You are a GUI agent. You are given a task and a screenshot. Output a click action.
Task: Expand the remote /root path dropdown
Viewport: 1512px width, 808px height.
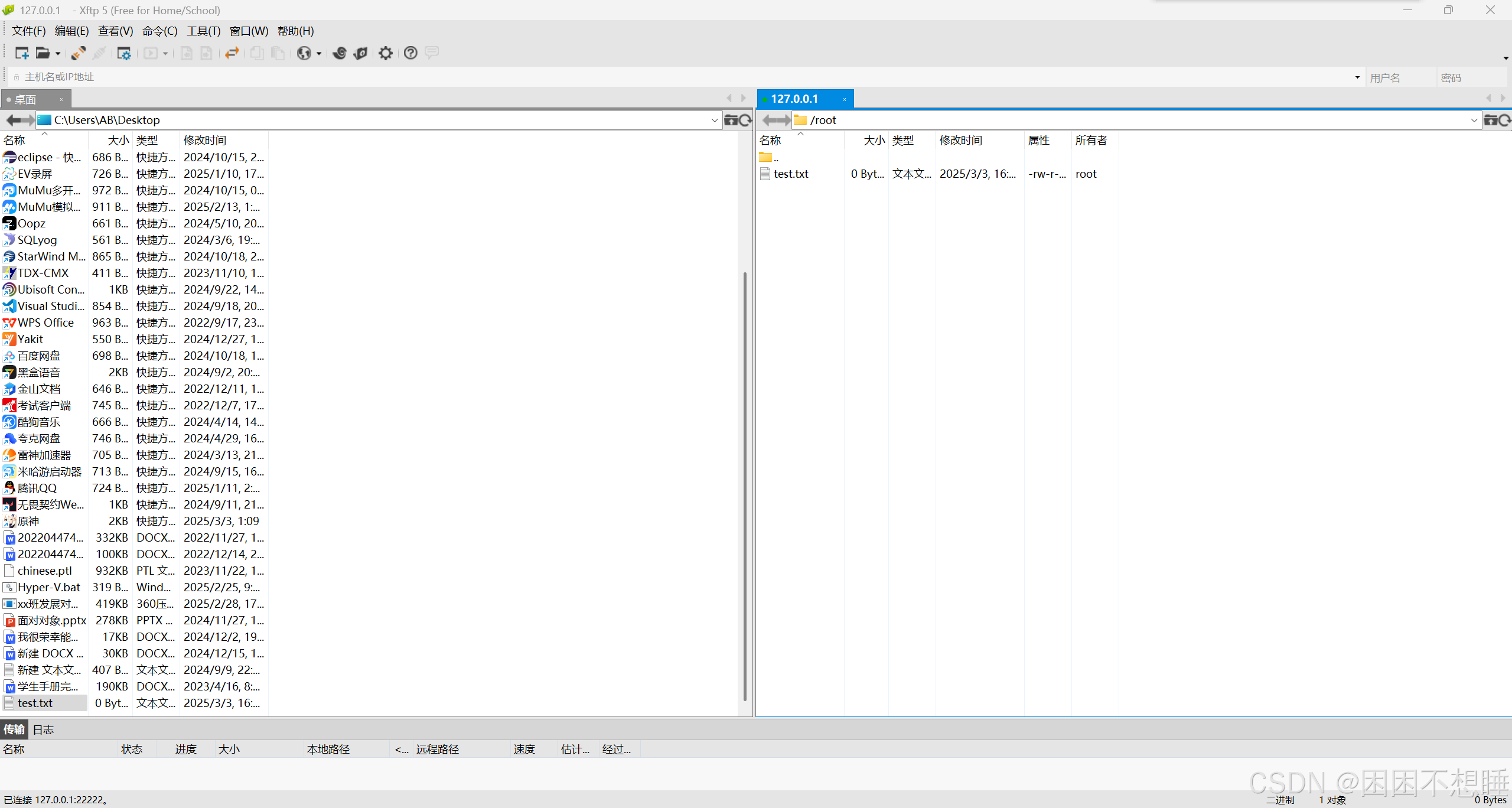click(x=1474, y=120)
